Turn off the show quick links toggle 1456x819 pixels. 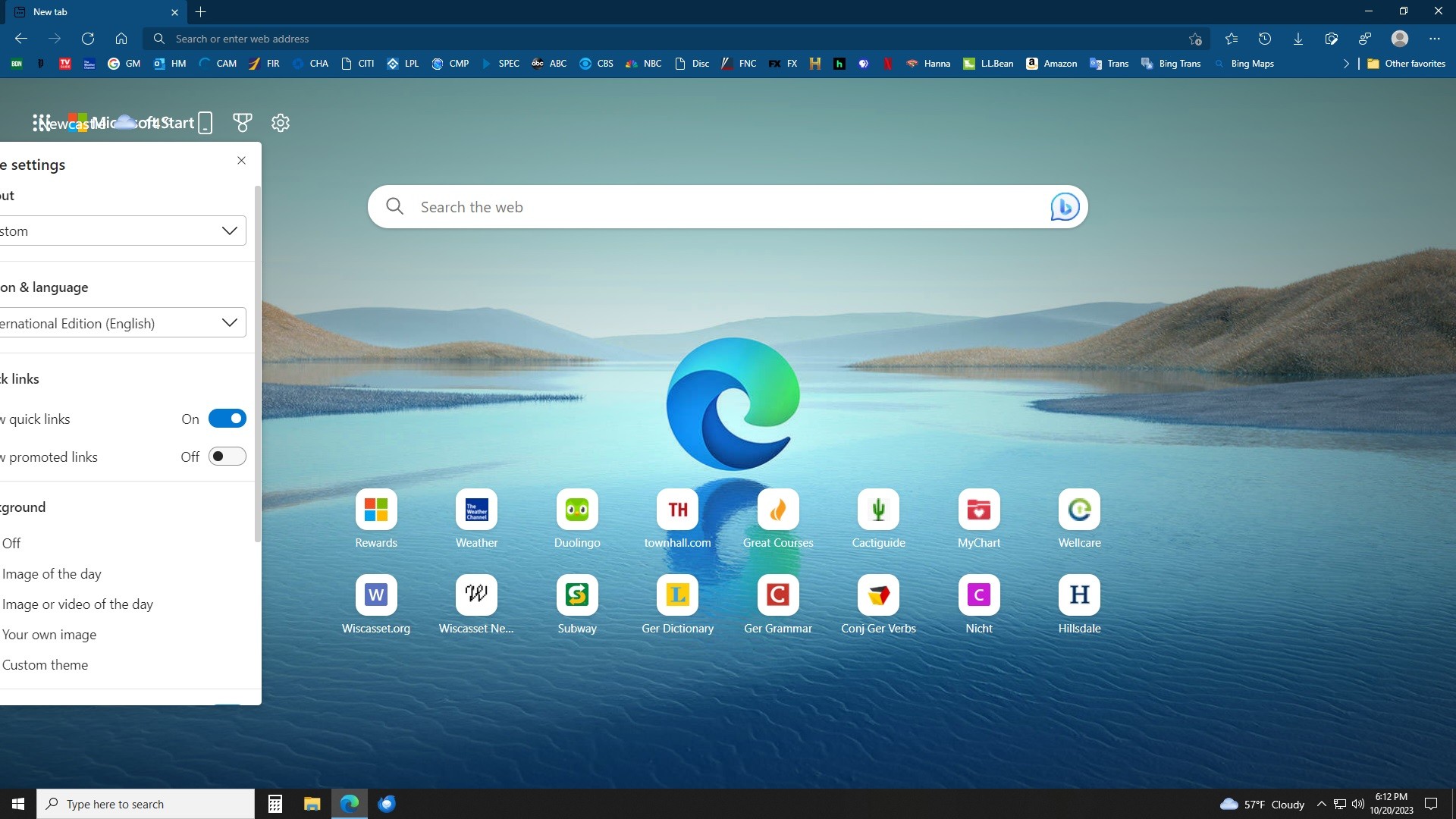pos(227,419)
